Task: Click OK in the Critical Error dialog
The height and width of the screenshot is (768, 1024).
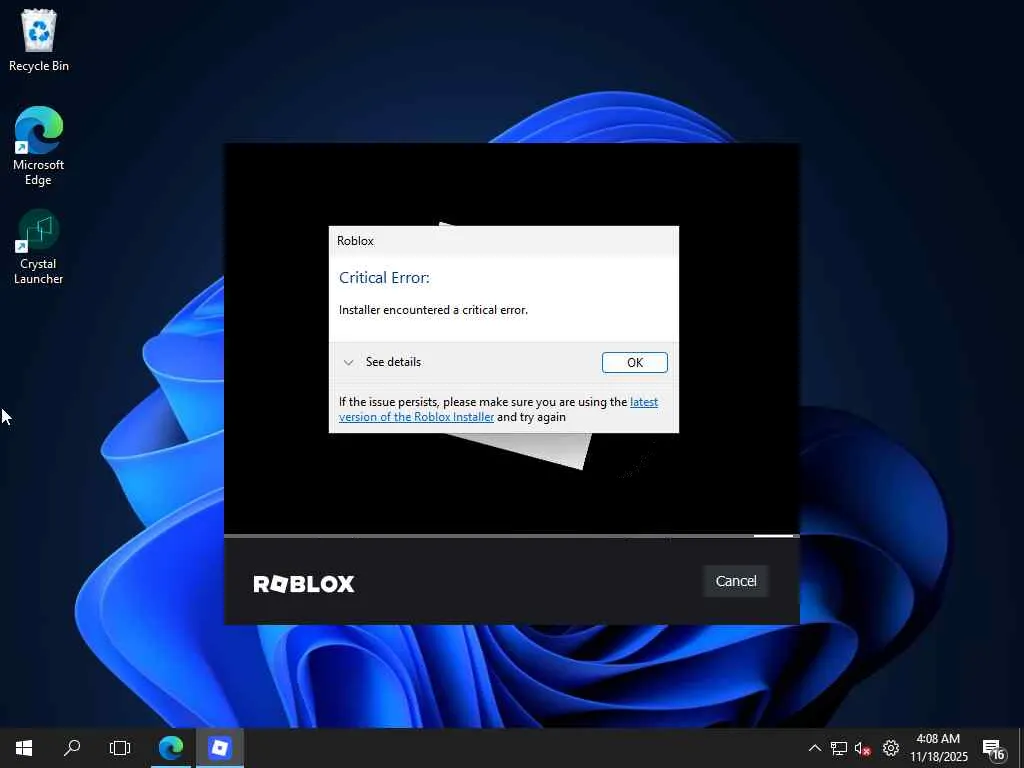Action: (x=635, y=362)
